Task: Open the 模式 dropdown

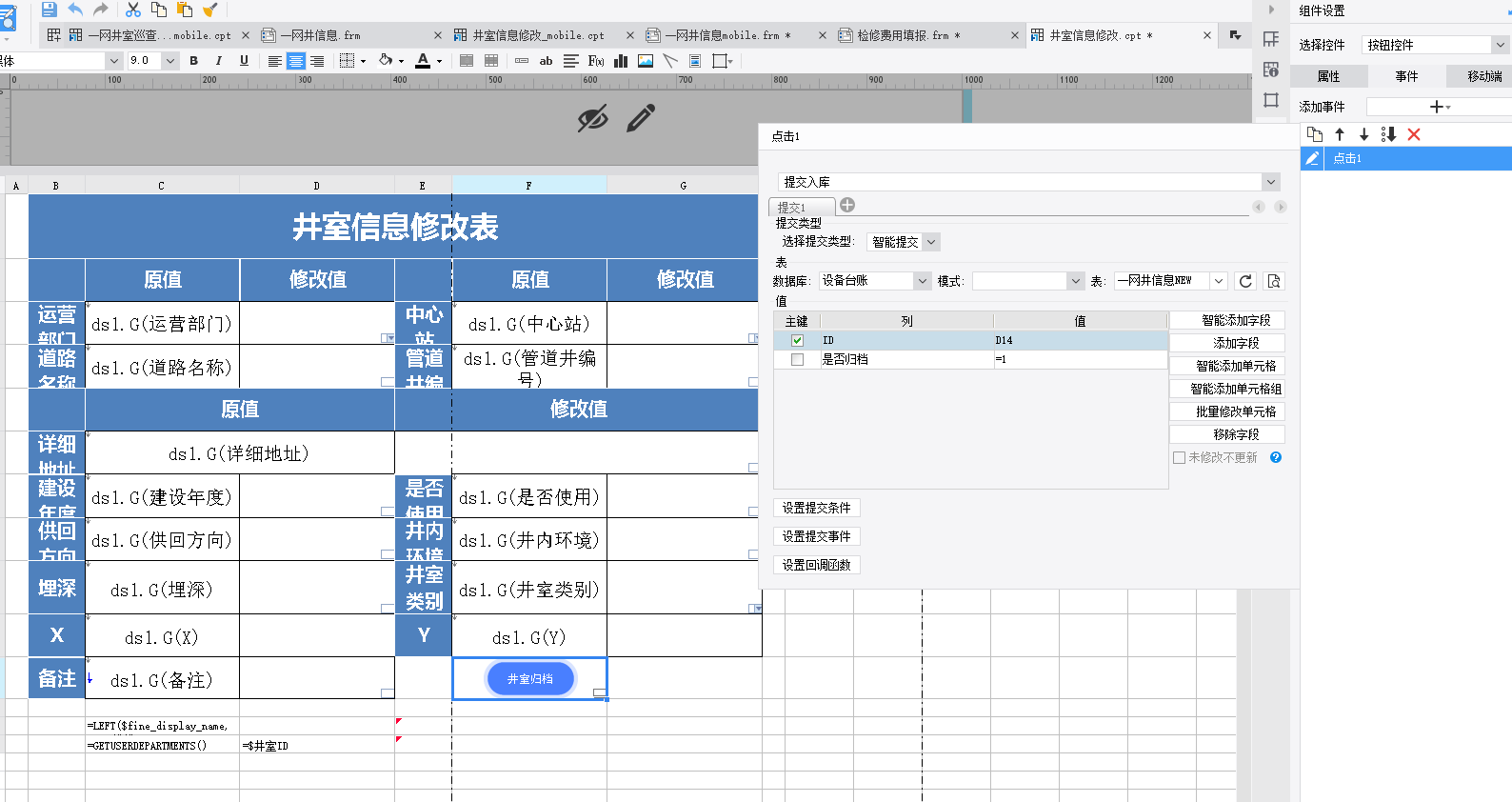Action: coord(1028,281)
